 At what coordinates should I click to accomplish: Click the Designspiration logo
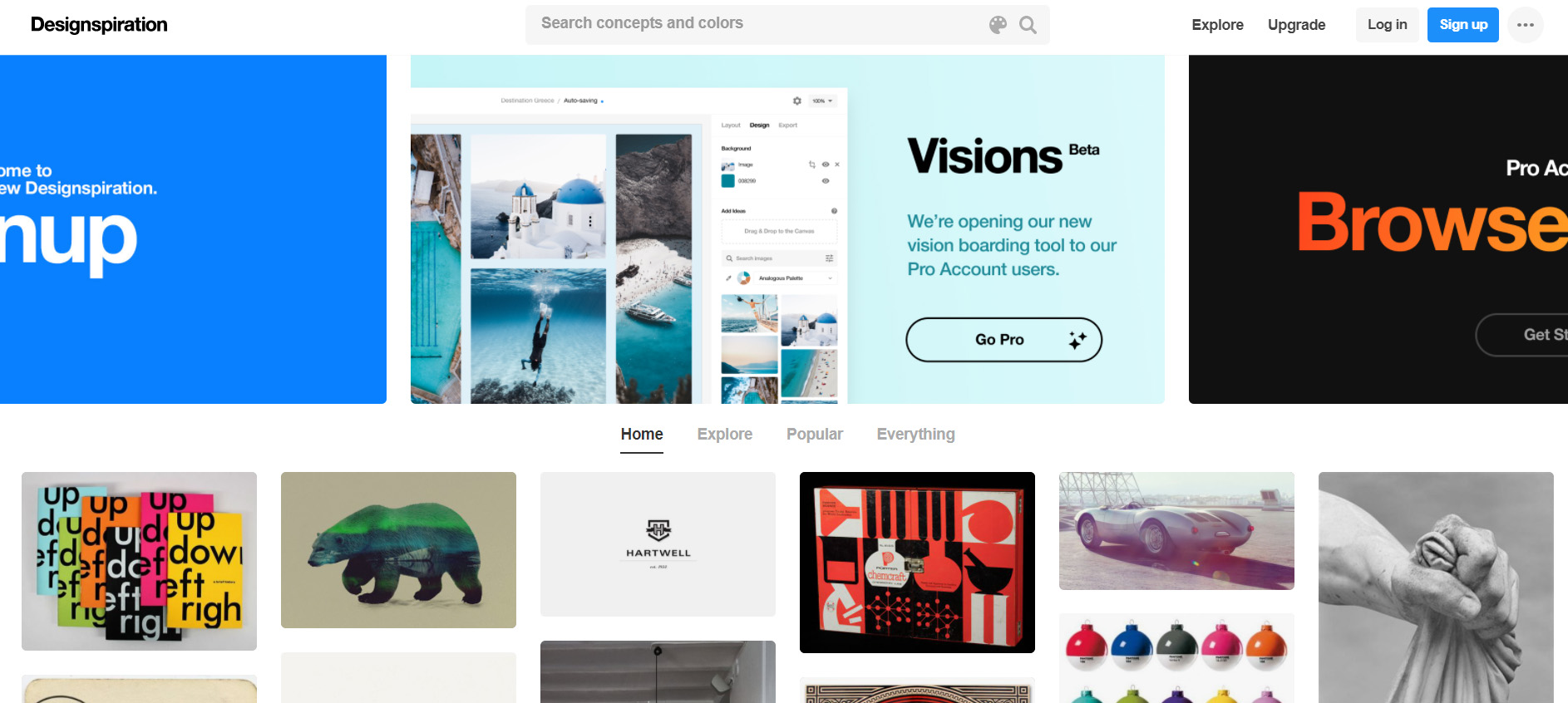(x=99, y=25)
